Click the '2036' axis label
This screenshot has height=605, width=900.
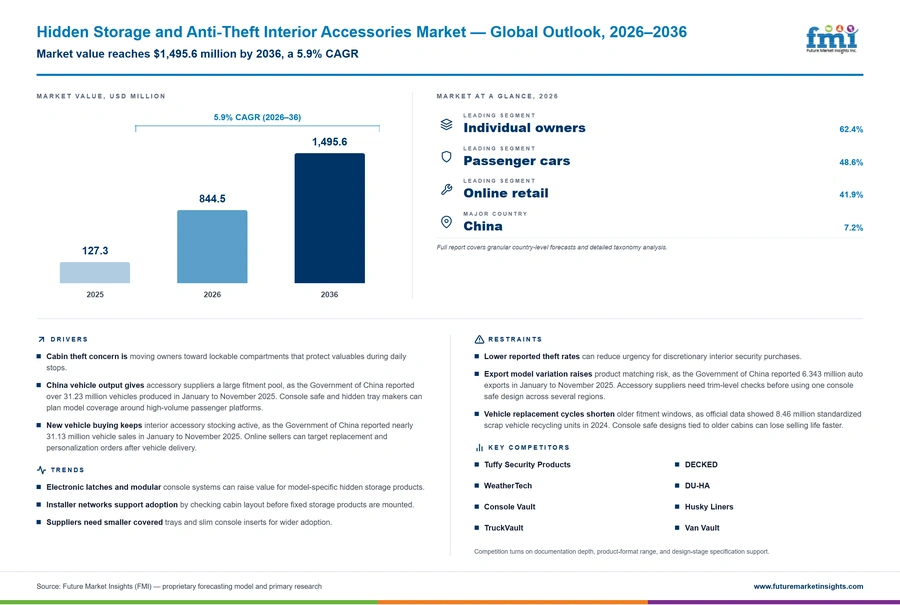pyautogui.click(x=329, y=294)
